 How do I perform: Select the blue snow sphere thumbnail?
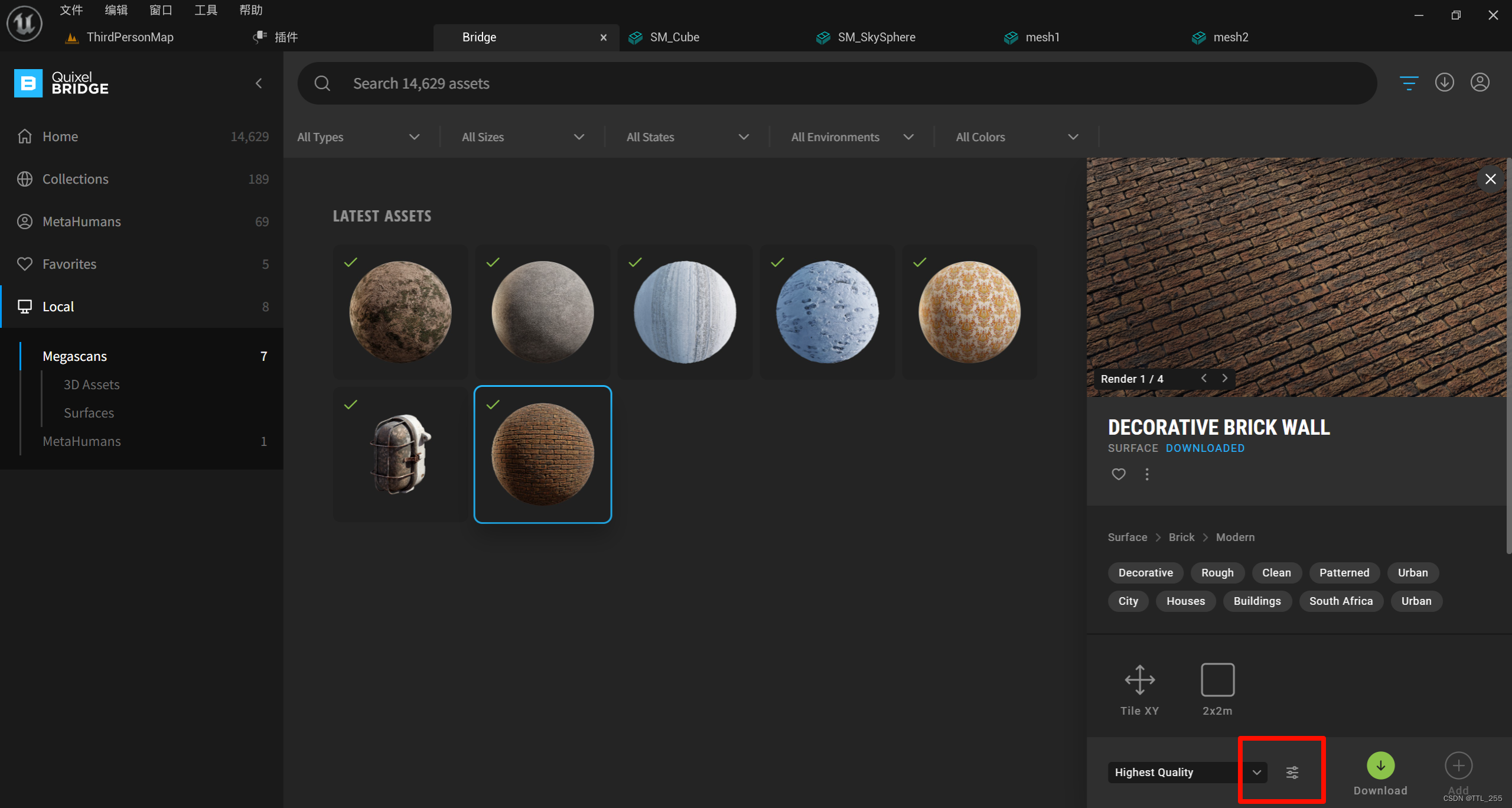[x=827, y=312]
